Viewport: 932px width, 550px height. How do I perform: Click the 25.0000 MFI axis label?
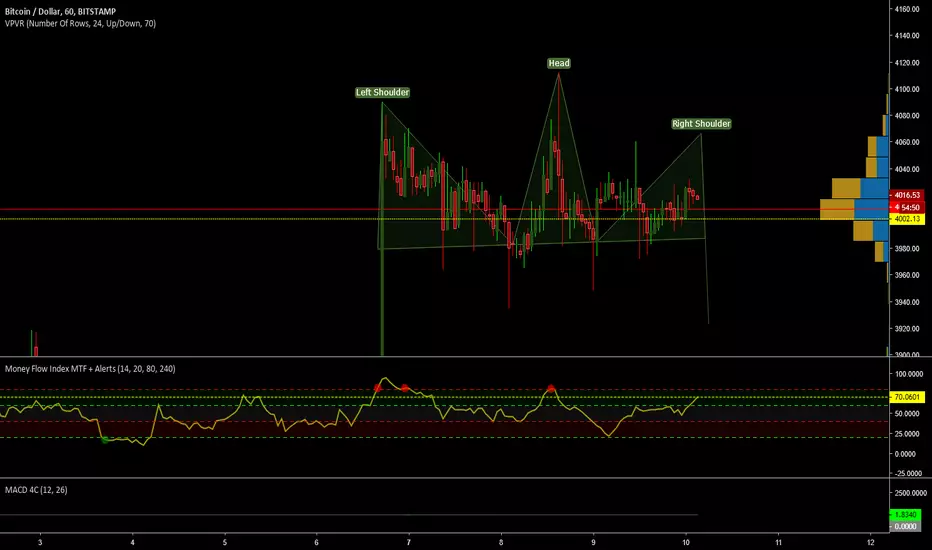[909, 434]
